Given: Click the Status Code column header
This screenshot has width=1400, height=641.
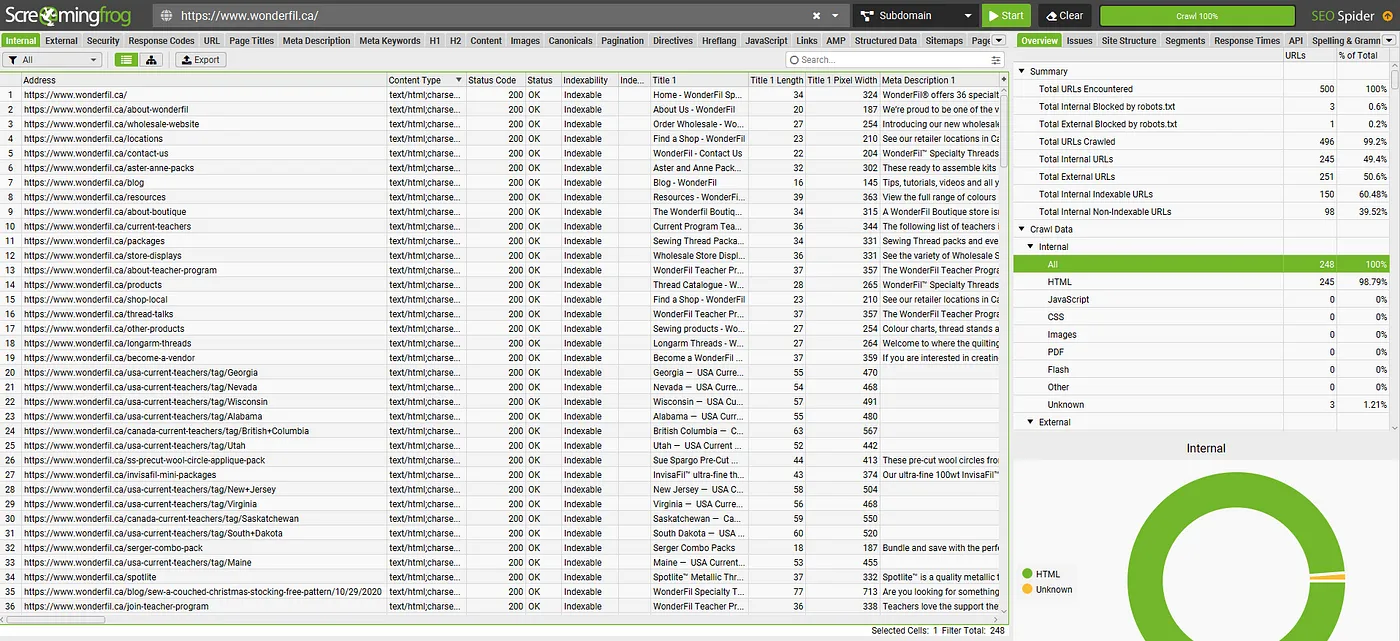Looking at the screenshot, I should click(x=494, y=80).
